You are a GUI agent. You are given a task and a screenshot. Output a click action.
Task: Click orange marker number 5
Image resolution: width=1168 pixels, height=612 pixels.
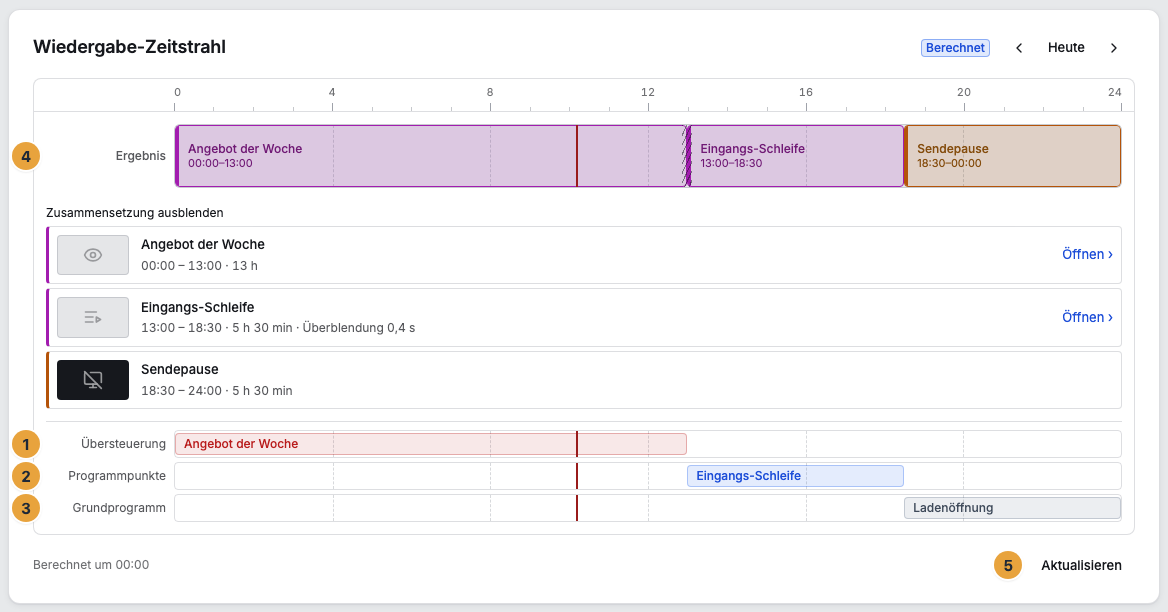[1008, 565]
